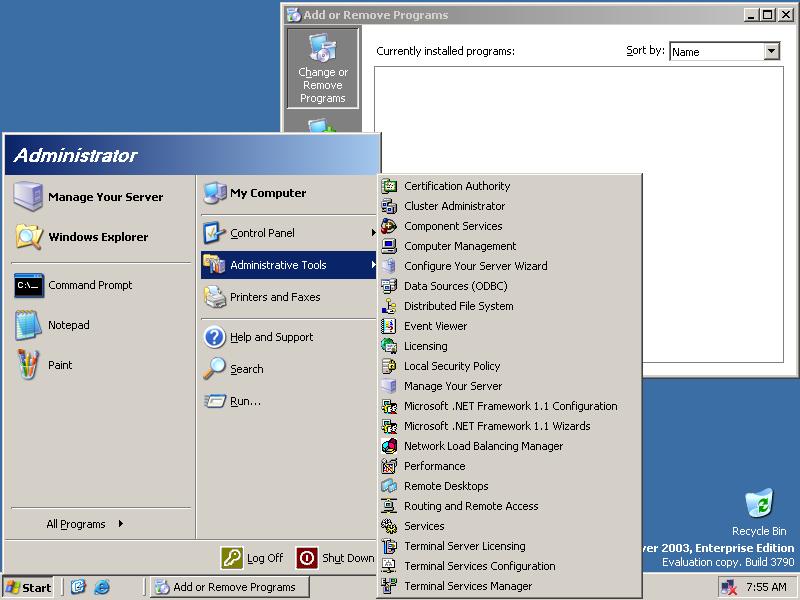Image resolution: width=800 pixels, height=600 pixels.
Task: Click Administrator user name header
Action: tap(76, 155)
